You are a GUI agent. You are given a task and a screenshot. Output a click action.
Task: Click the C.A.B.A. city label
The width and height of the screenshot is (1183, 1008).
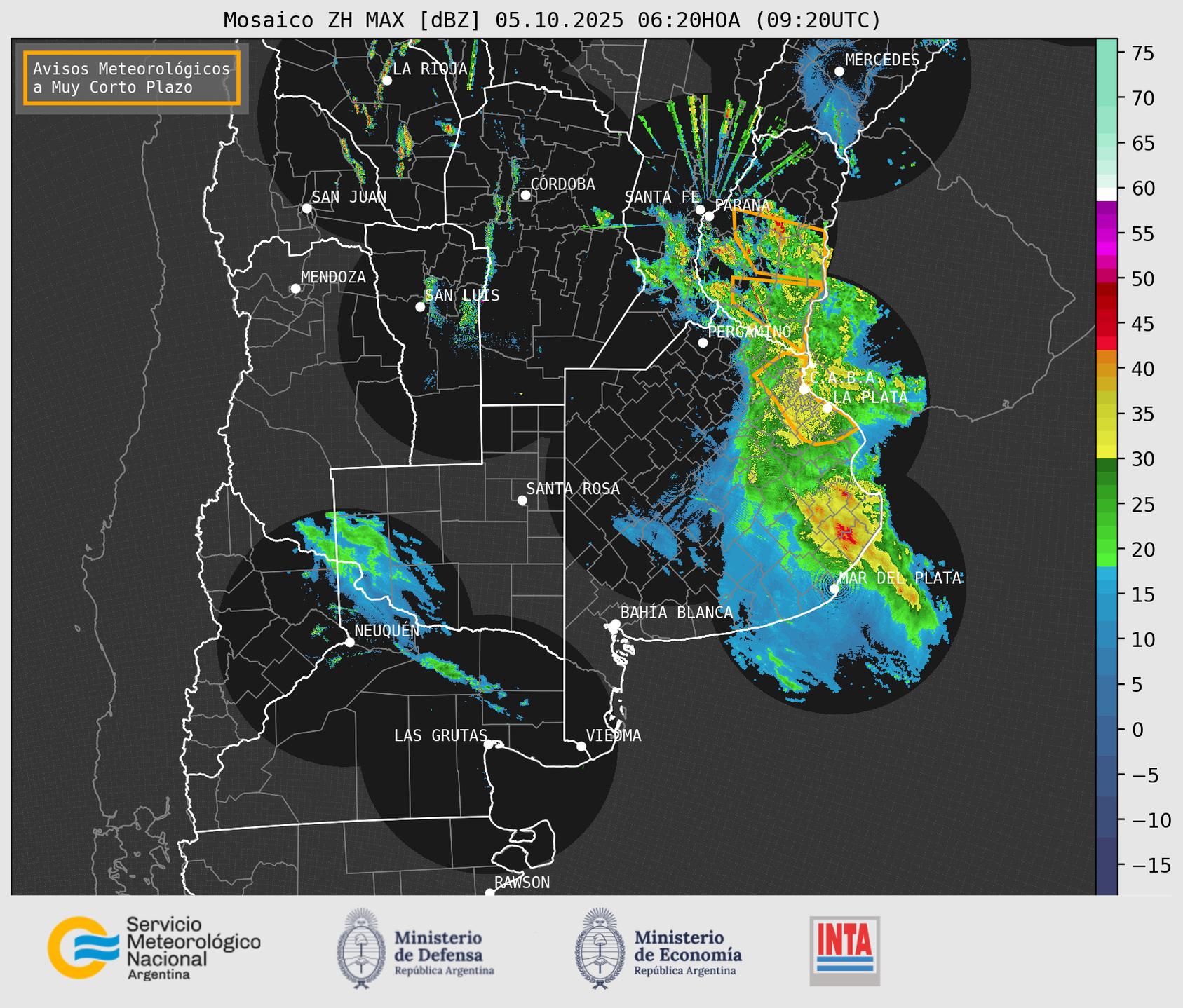pos(841,378)
